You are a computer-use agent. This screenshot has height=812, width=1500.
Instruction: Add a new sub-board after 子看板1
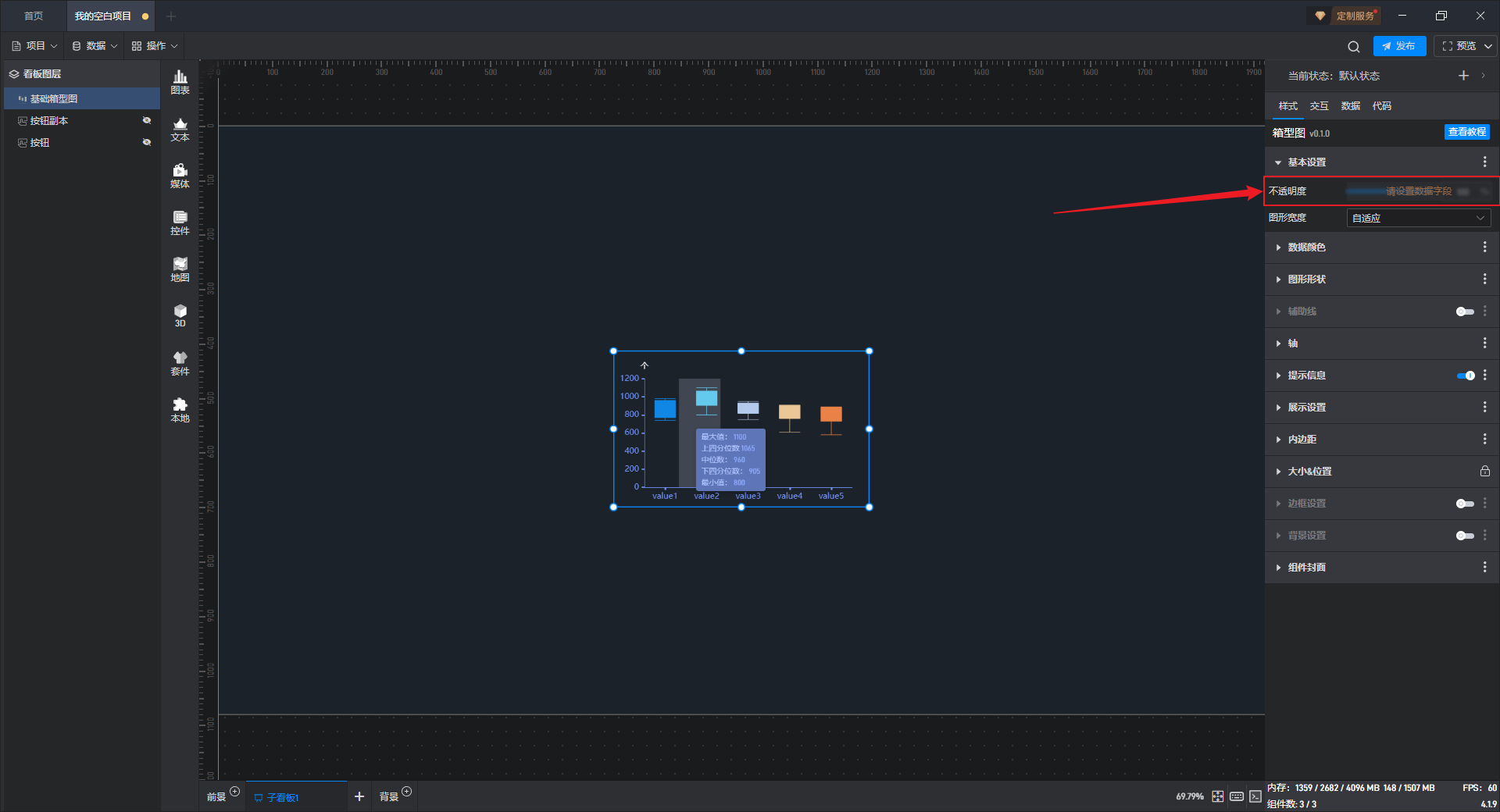[x=359, y=796]
